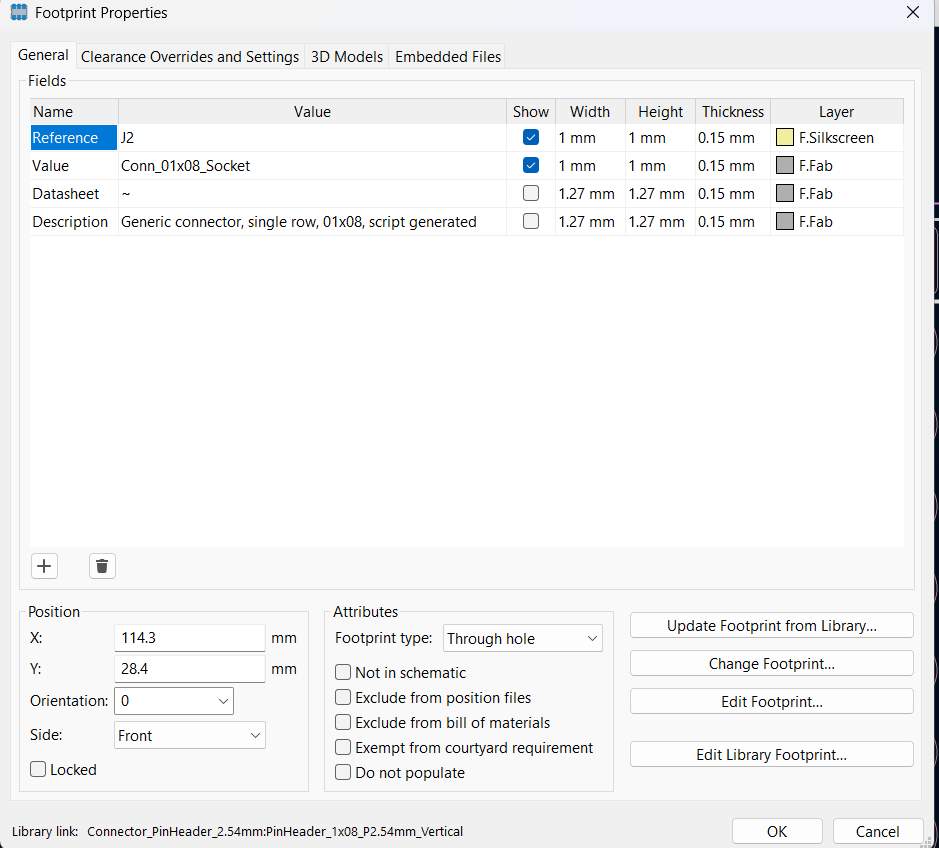This screenshot has height=848, width=939.
Task: Click the F.Silkscreen layer cell text
Action: coord(836,138)
